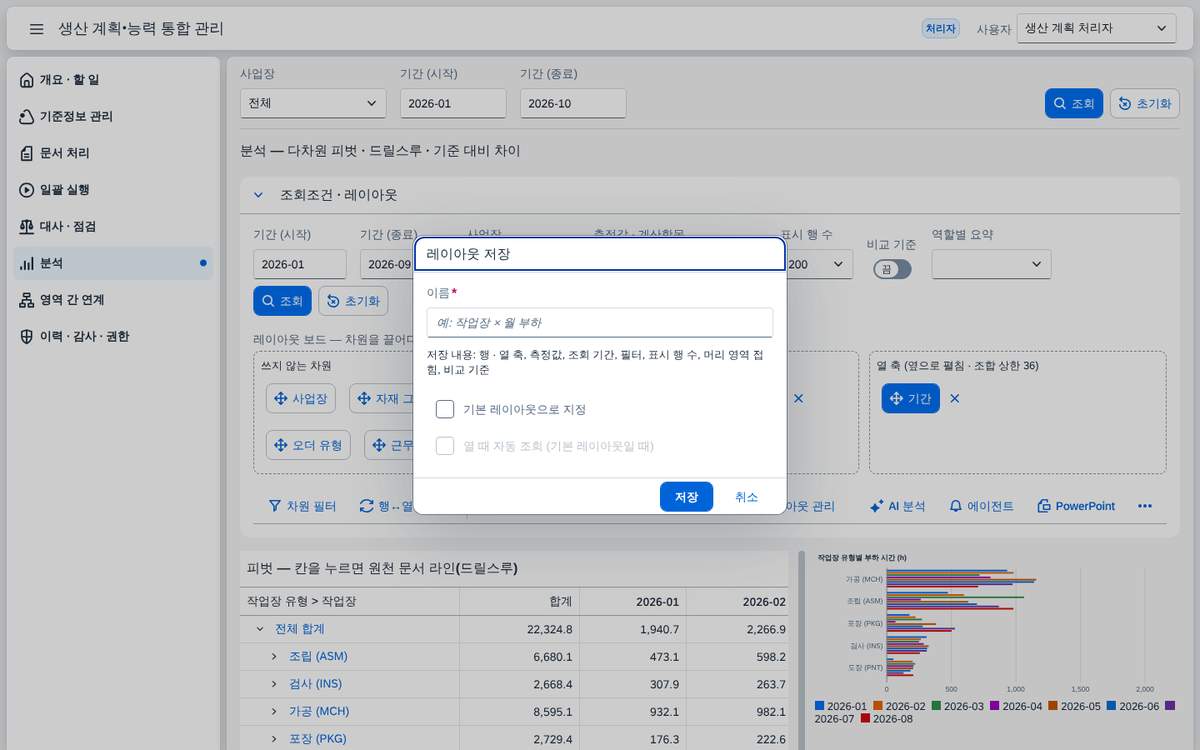Image resolution: width=1200 pixels, height=750 pixels.
Task: Click the 8,595.1 cell in 가공 row
Action: coord(520,711)
